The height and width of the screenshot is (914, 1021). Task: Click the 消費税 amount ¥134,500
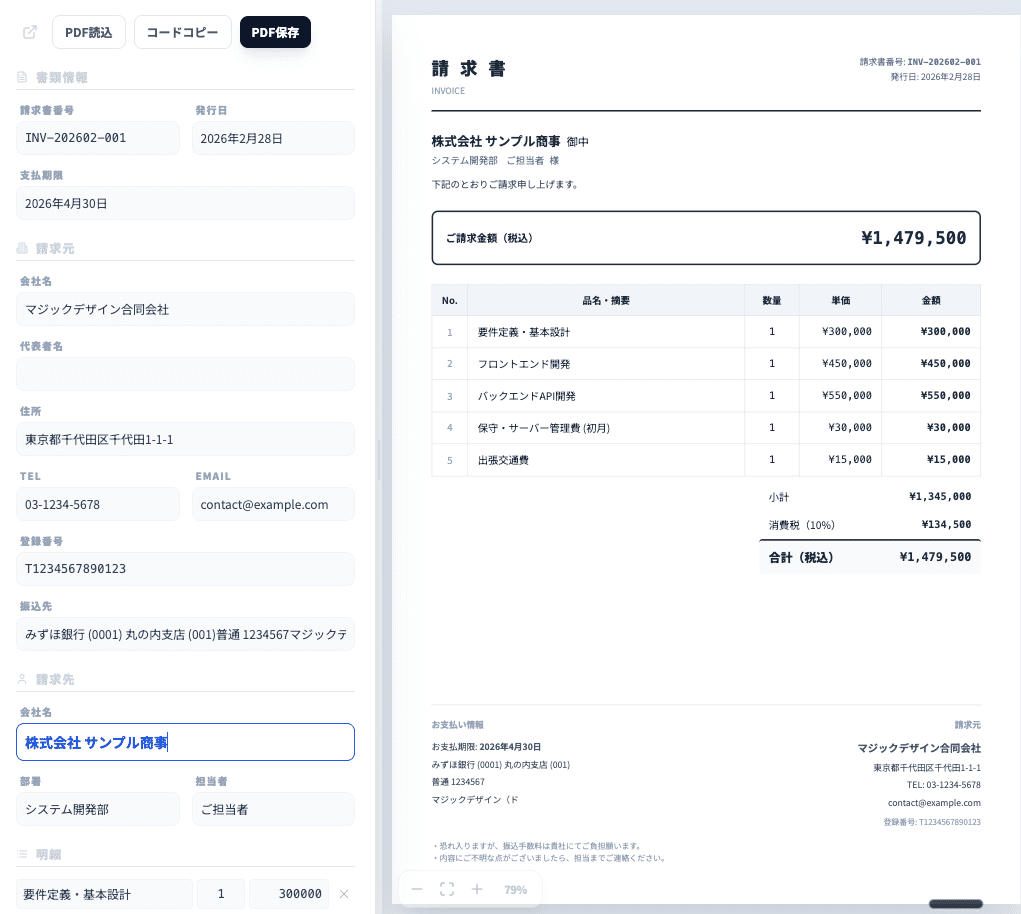[946, 524]
